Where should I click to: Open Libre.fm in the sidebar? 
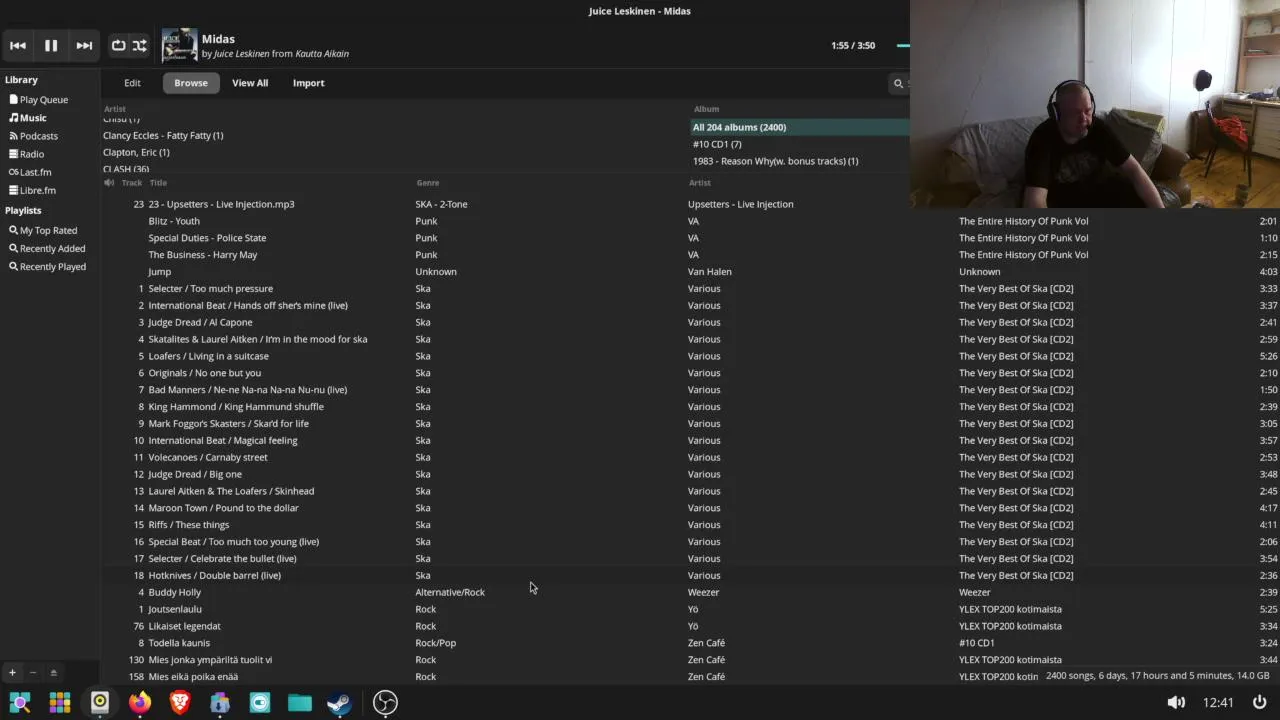coord(38,190)
